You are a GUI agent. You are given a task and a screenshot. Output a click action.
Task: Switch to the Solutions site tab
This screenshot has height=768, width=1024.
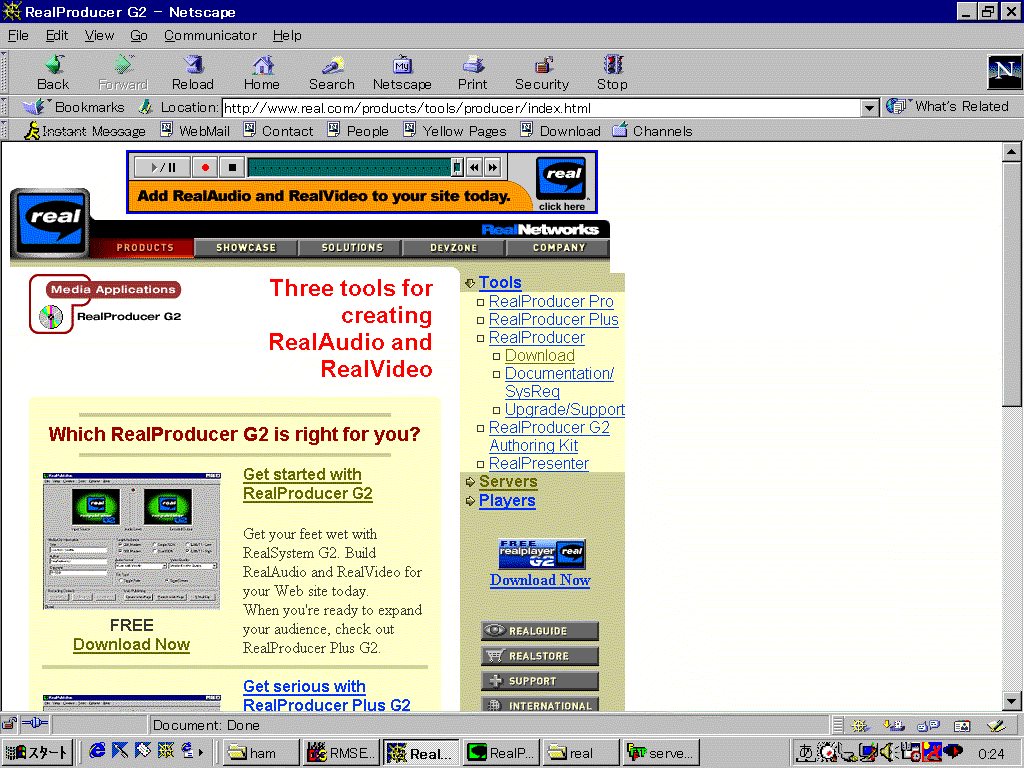pos(352,248)
